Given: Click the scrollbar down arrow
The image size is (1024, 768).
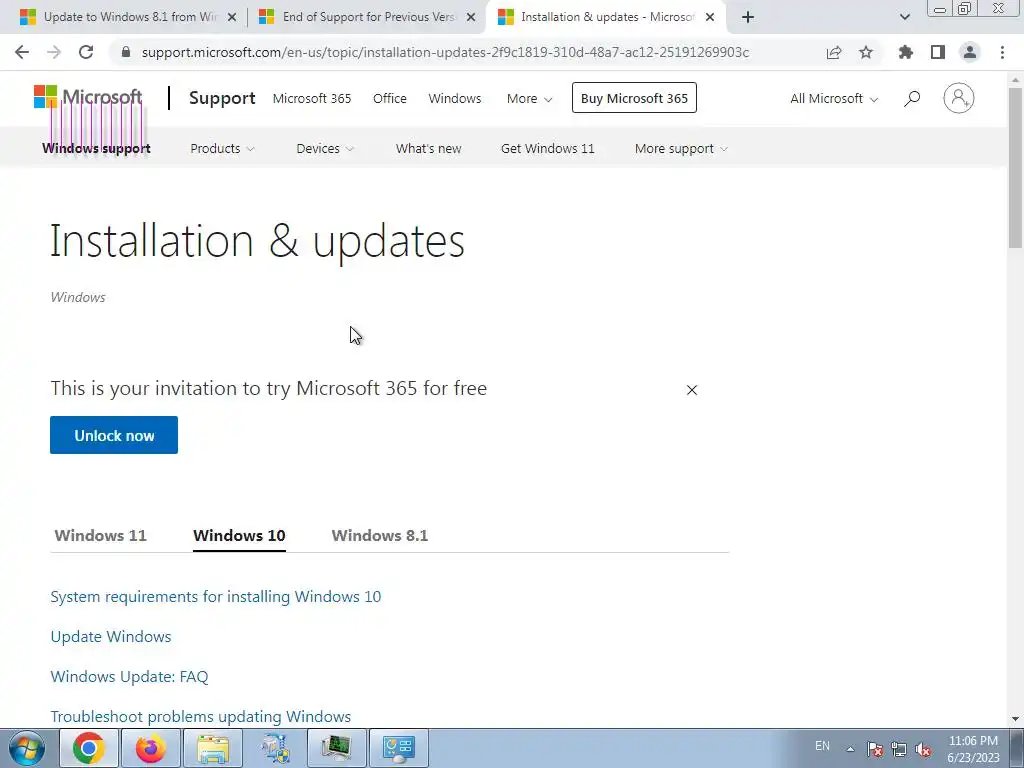Looking at the screenshot, I should [x=1015, y=719].
